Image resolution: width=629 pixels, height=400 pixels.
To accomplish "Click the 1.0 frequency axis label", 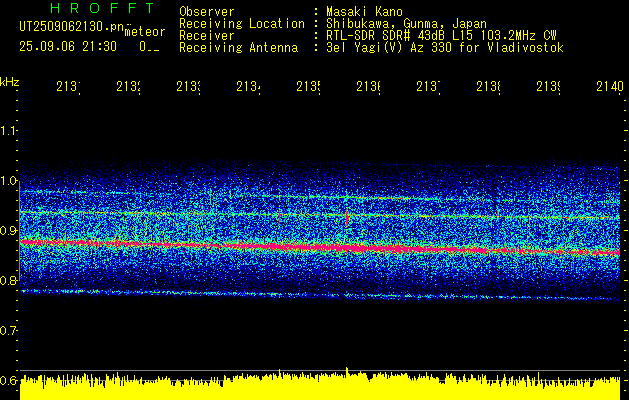I will click(x=8, y=181).
